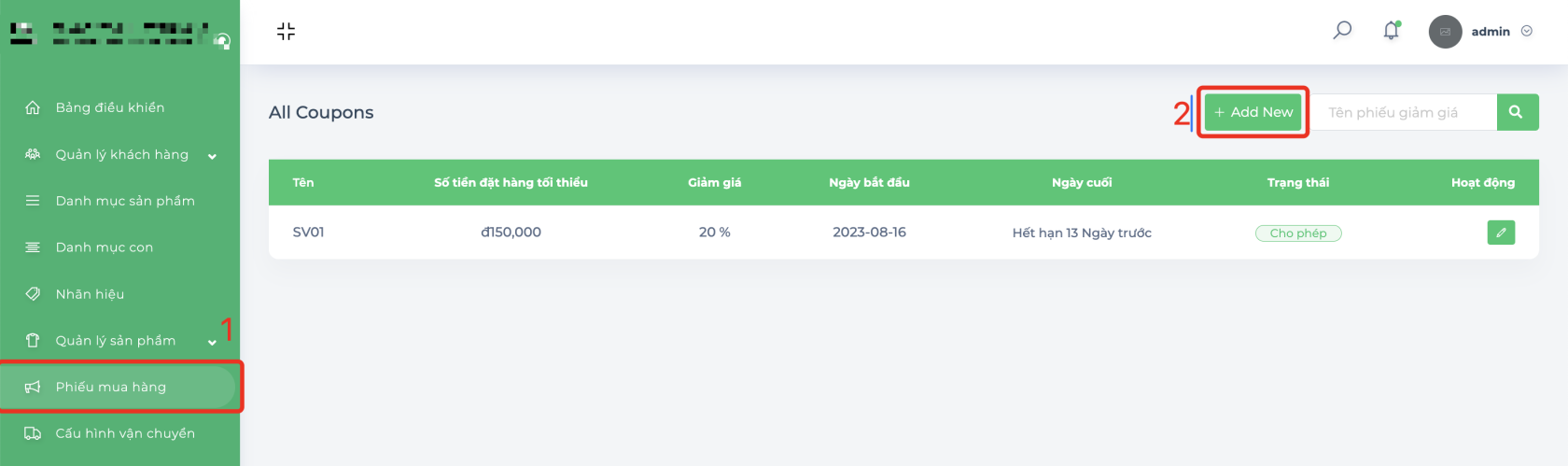Click the tag icon beside Nhãn hiệu
Screen dimensions: 1568x466
(x=33, y=293)
